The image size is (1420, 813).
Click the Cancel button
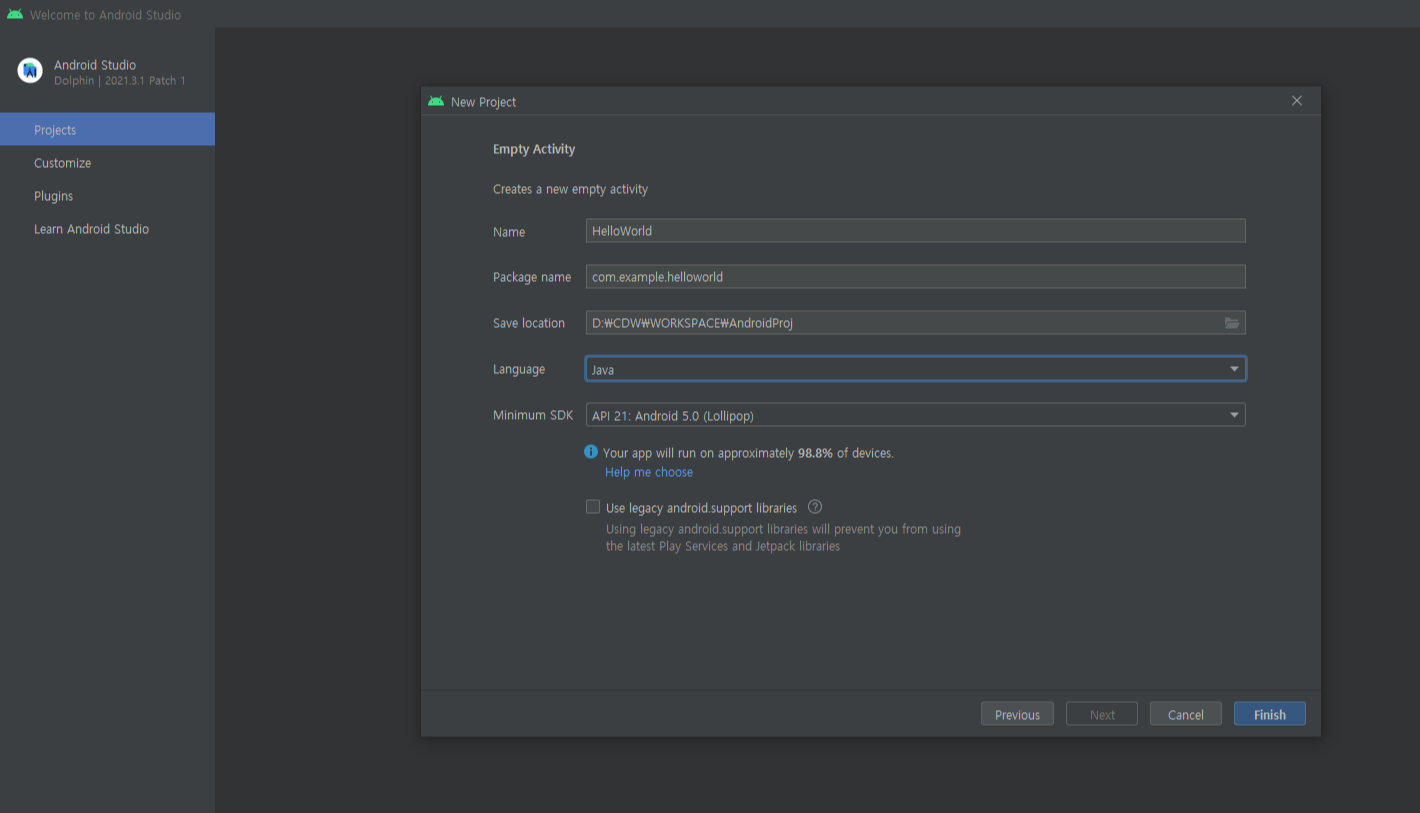[x=1186, y=714]
